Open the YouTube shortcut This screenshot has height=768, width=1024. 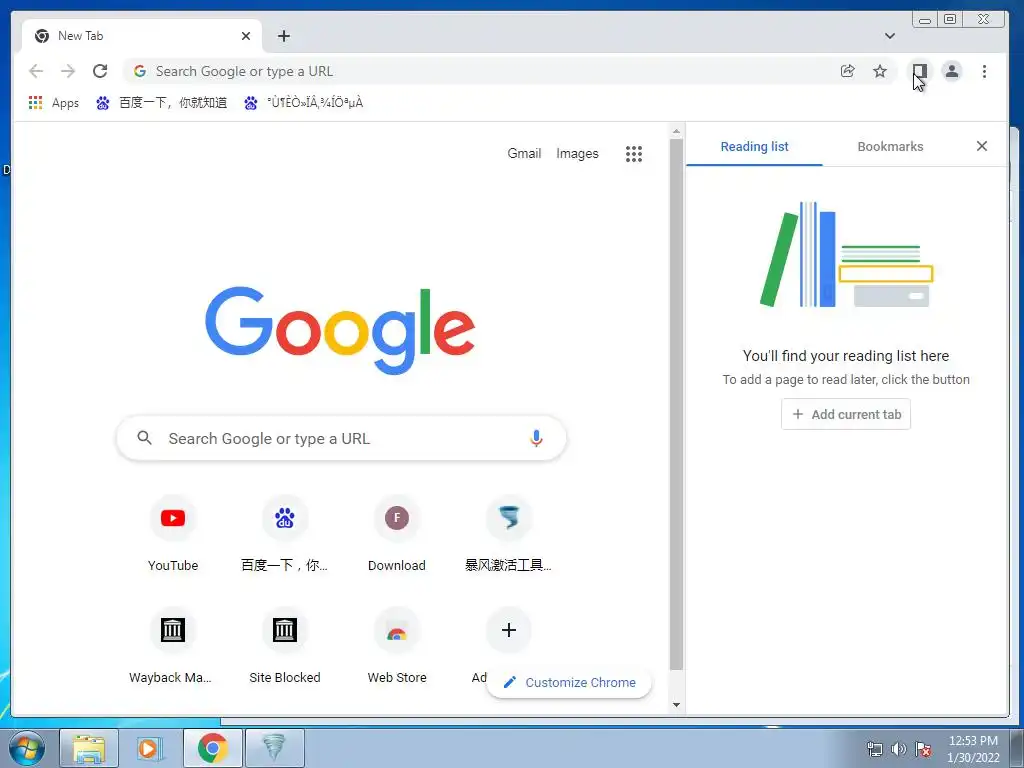coord(173,534)
